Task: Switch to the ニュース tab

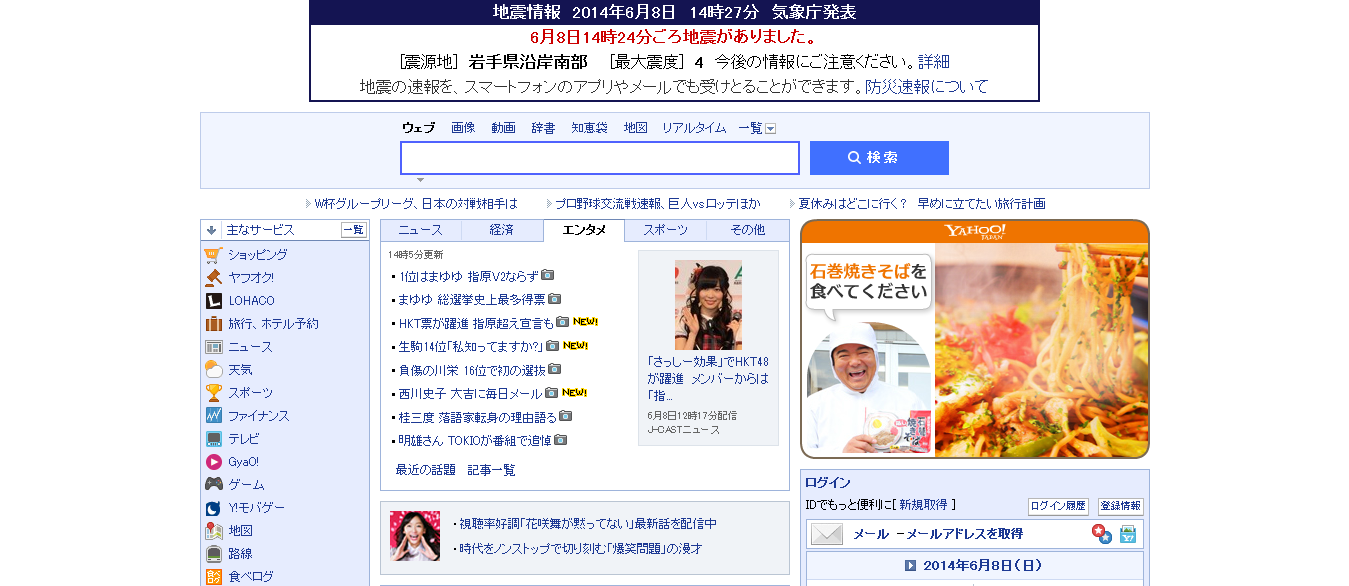Action: tap(420, 230)
